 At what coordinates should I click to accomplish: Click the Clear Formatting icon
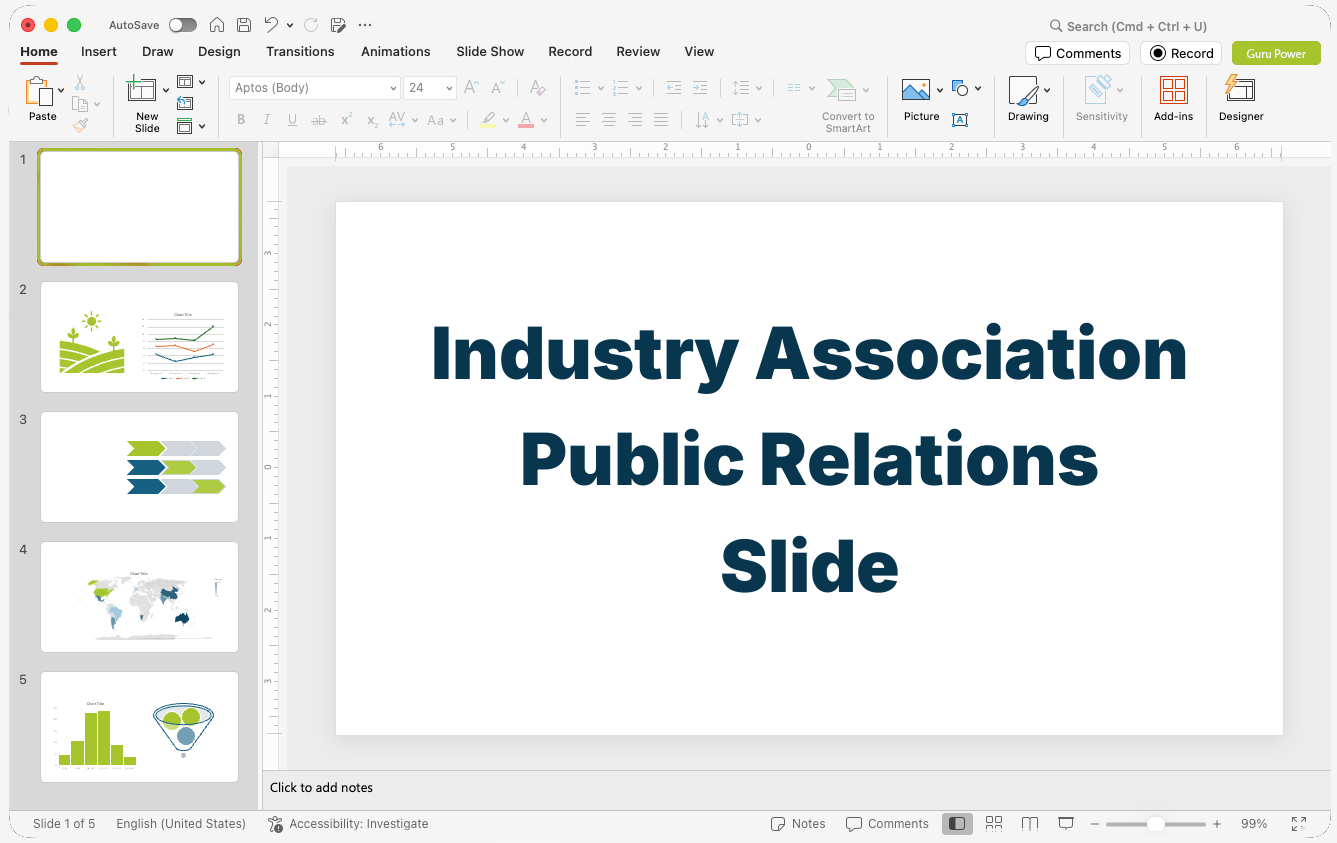pos(537,88)
